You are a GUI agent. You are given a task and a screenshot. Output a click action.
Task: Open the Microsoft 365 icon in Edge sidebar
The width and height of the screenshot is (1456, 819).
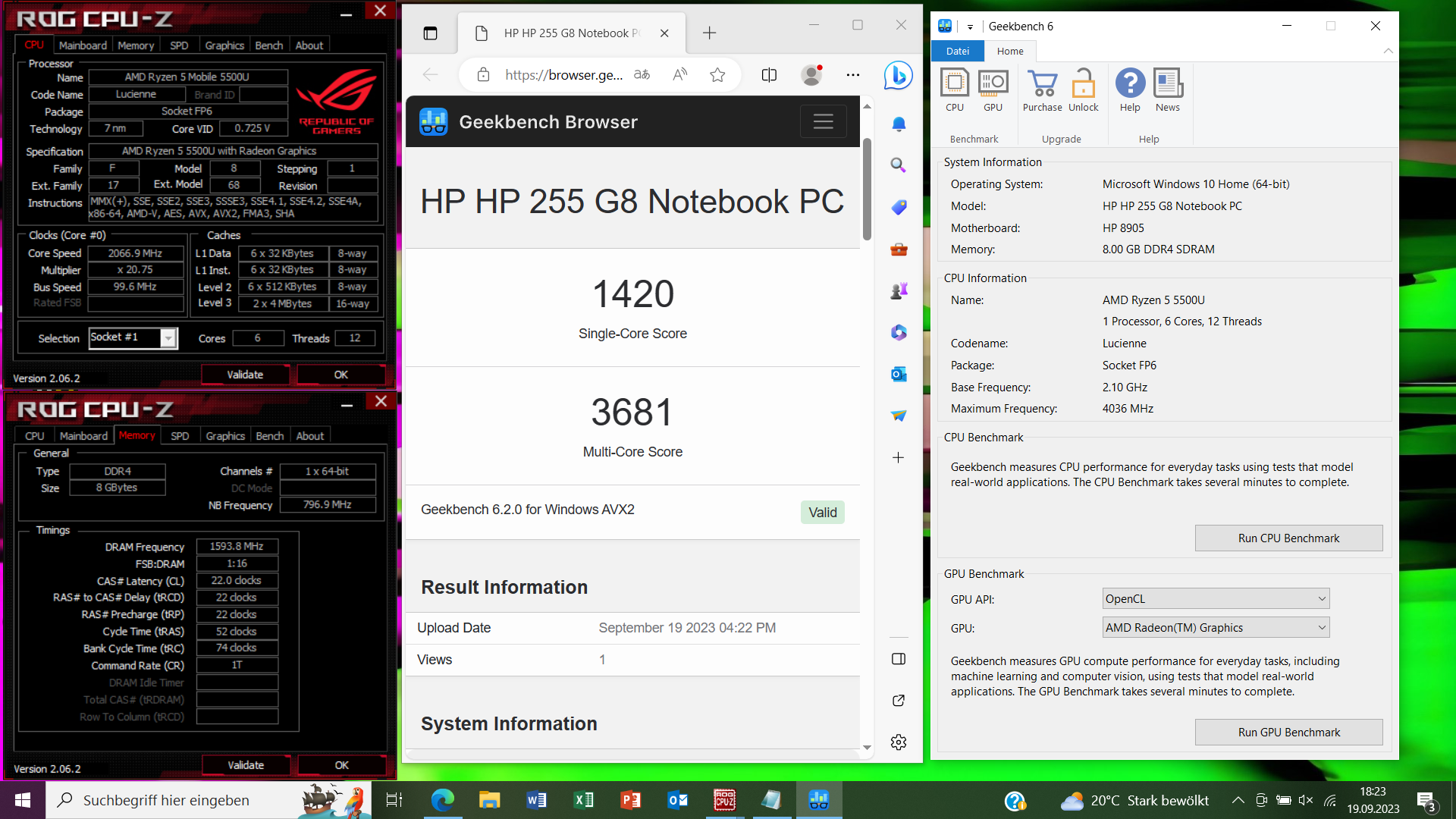(x=899, y=332)
